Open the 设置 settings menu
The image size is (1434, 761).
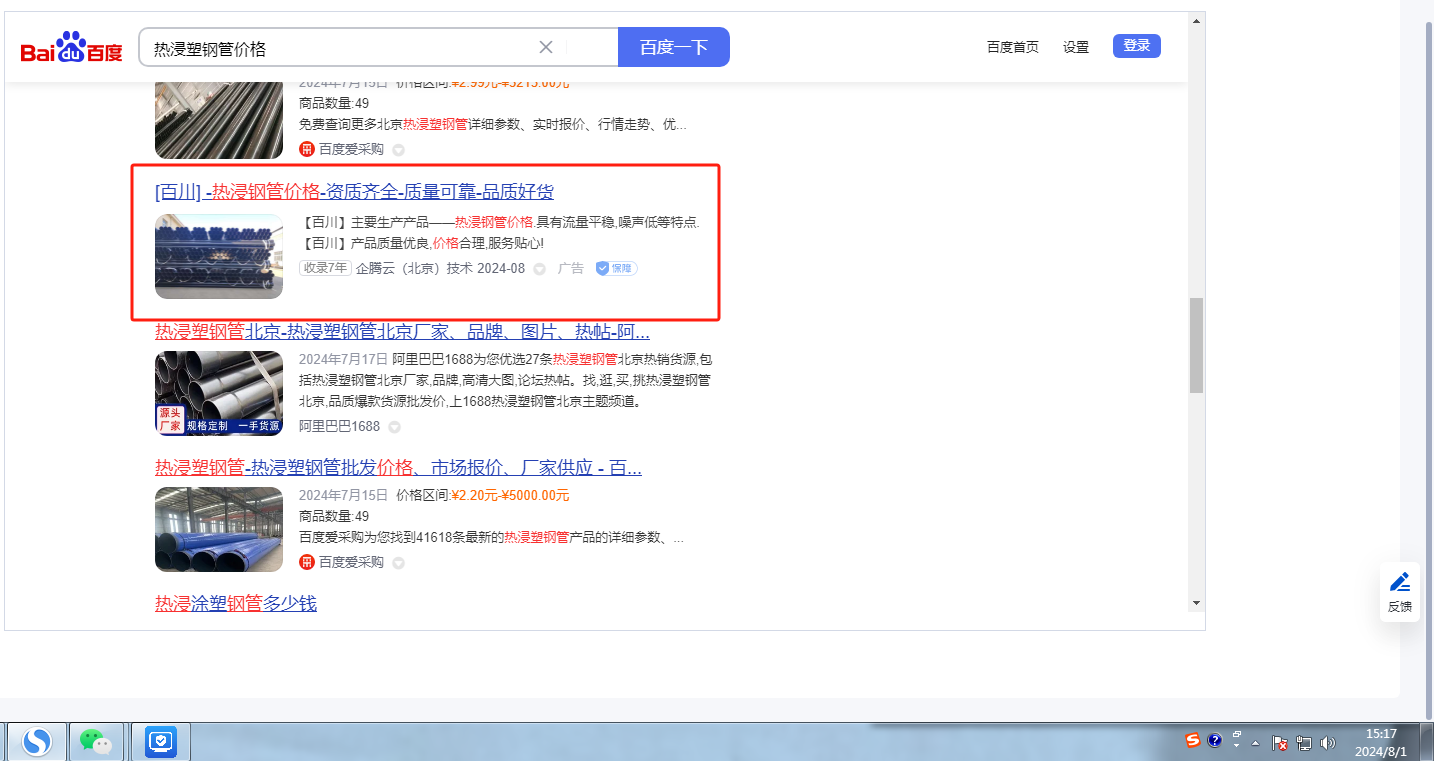[x=1076, y=47]
